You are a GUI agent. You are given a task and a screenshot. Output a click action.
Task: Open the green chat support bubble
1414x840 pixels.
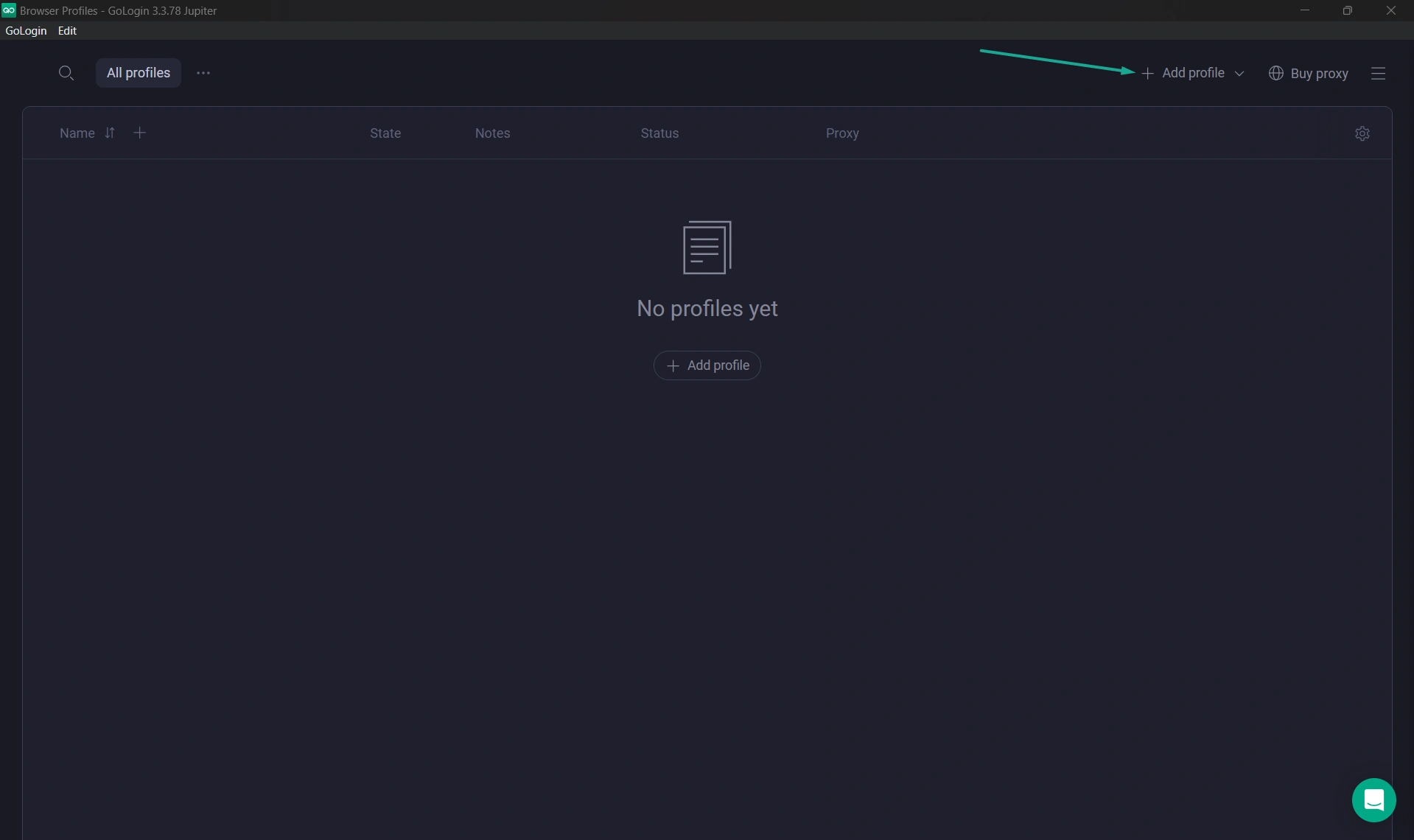point(1373,799)
